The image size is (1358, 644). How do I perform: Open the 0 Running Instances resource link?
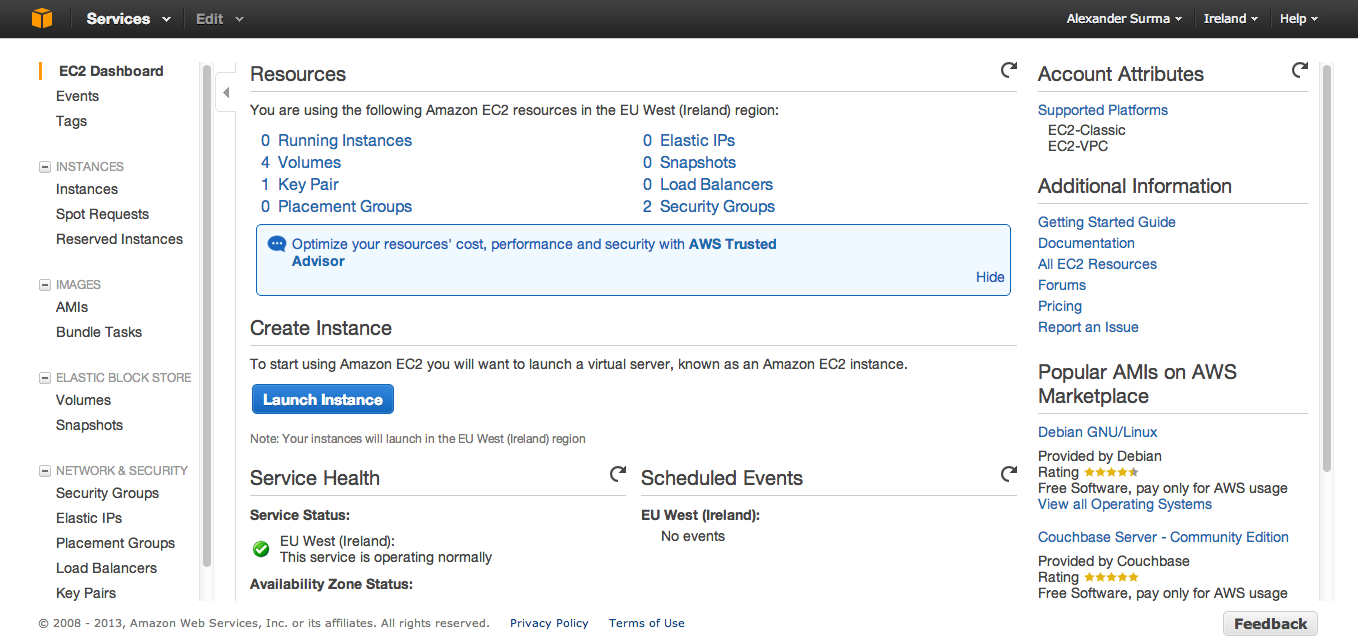pyautogui.click(x=336, y=141)
